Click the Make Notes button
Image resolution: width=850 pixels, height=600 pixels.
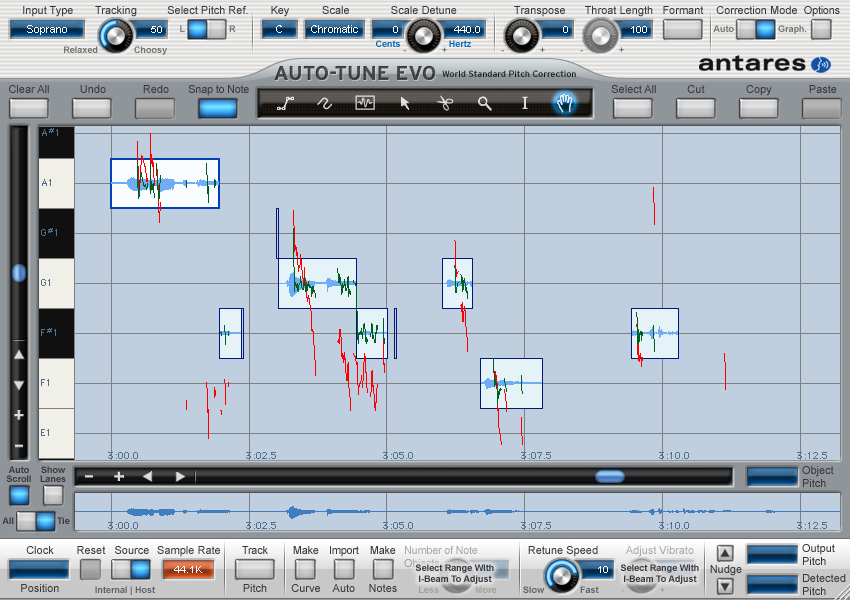point(383,569)
